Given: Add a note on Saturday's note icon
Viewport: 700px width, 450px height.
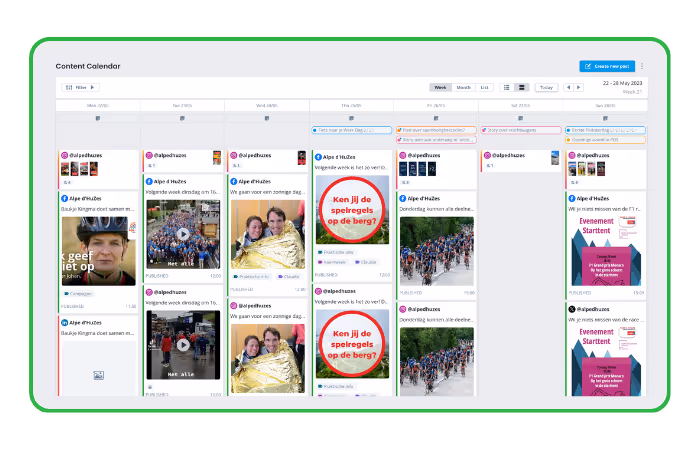Looking at the screenshot, I should 521,118.
